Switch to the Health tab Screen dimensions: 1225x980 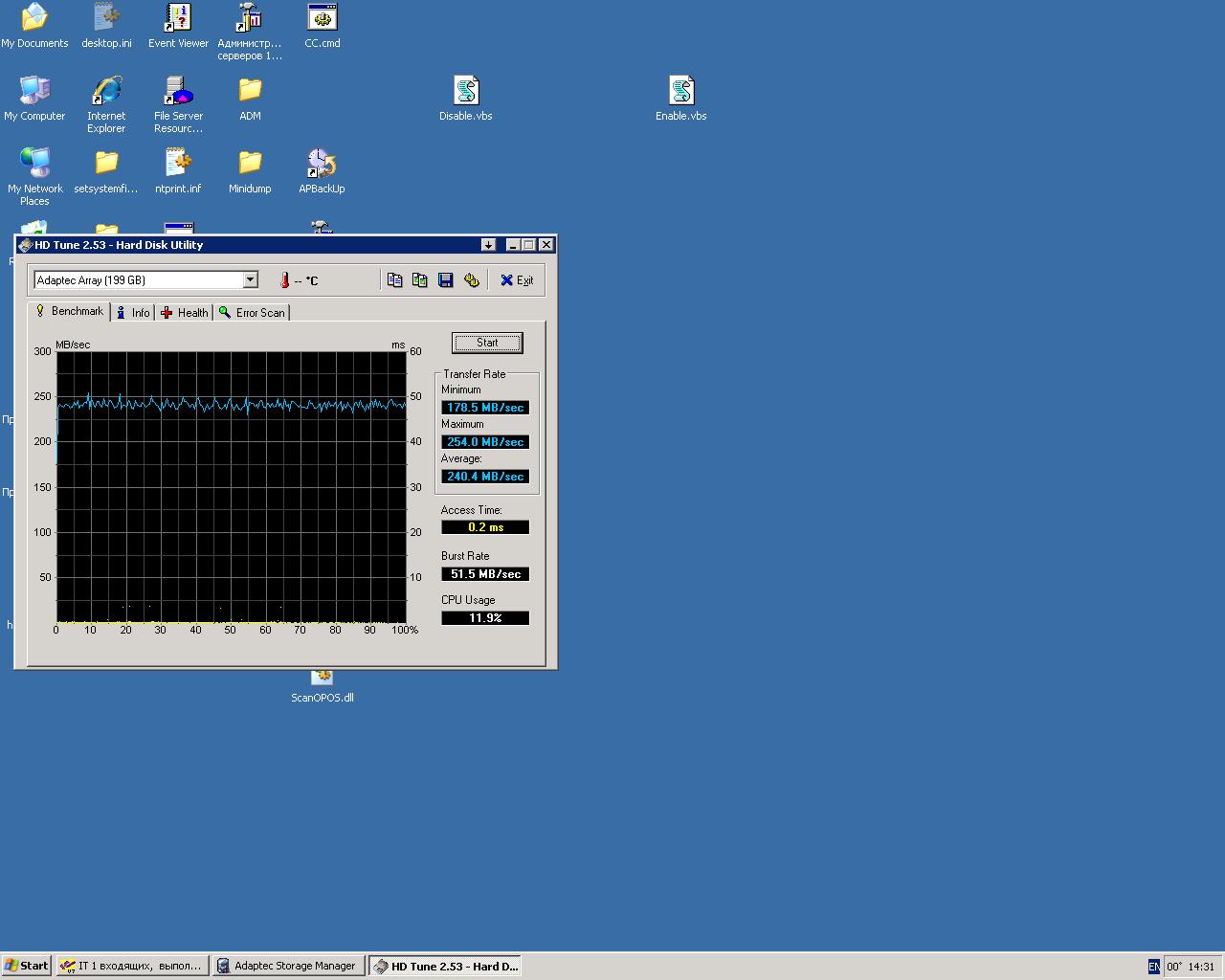185,313
